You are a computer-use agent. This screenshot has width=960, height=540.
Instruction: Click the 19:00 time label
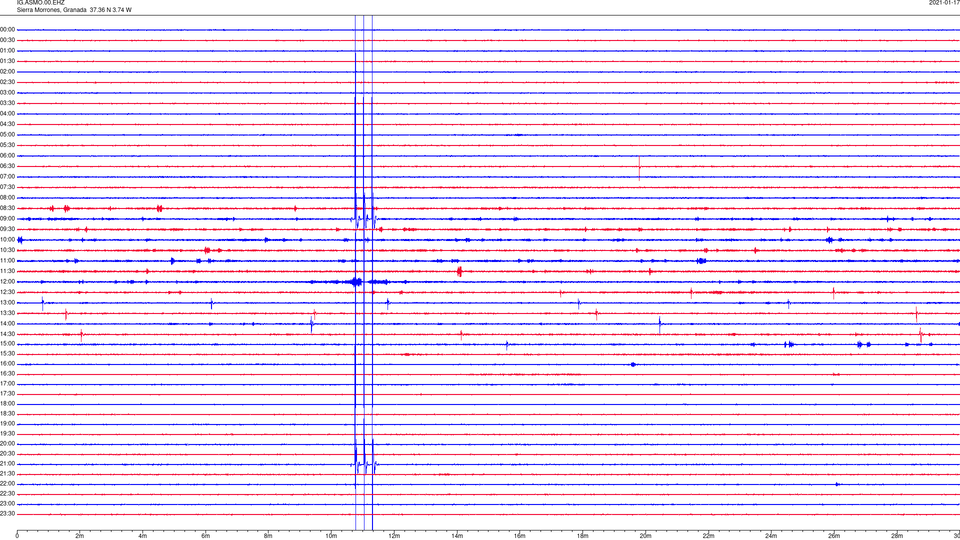(x=7, y=424)
